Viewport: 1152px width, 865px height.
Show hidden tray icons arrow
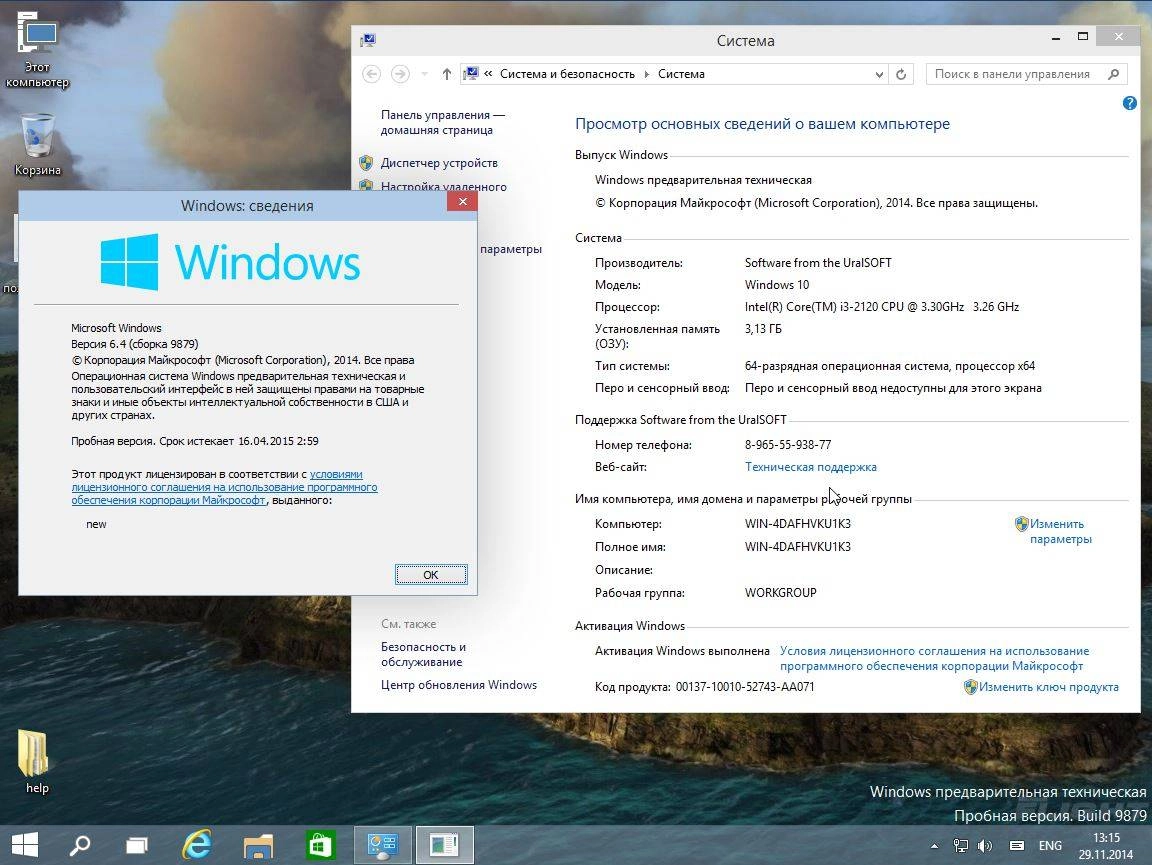[x=935, y=846]
